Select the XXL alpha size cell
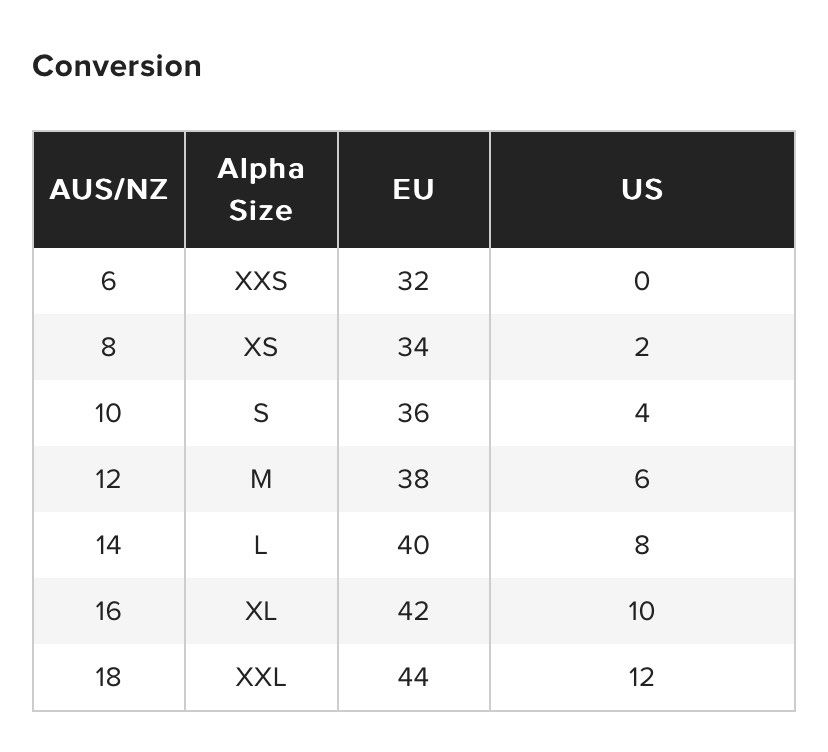The width and height of the screenshot is (828, 752). point(261,677)
